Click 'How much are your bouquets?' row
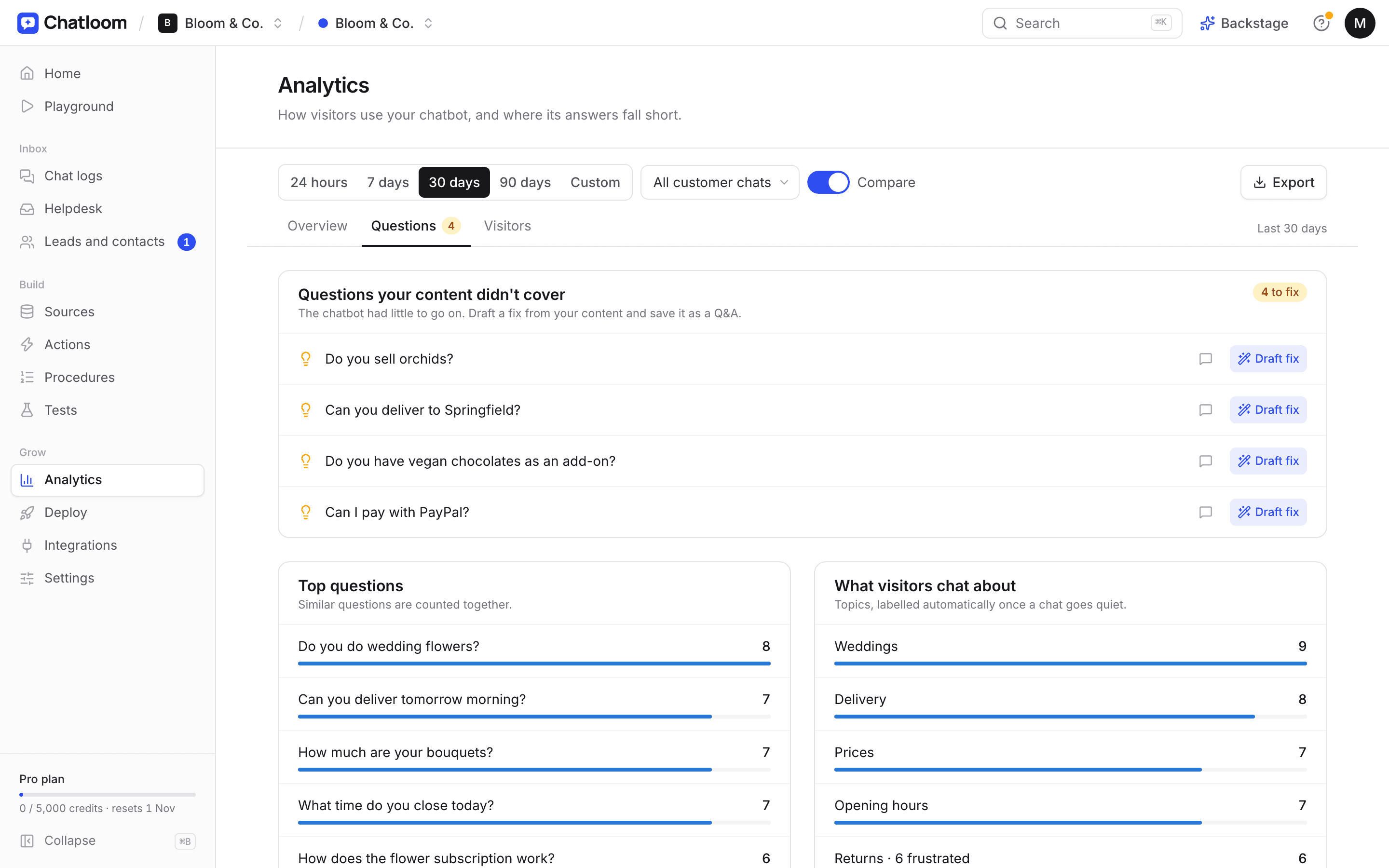The height and width of the screenshot is (868, 1389). point(534,757)
